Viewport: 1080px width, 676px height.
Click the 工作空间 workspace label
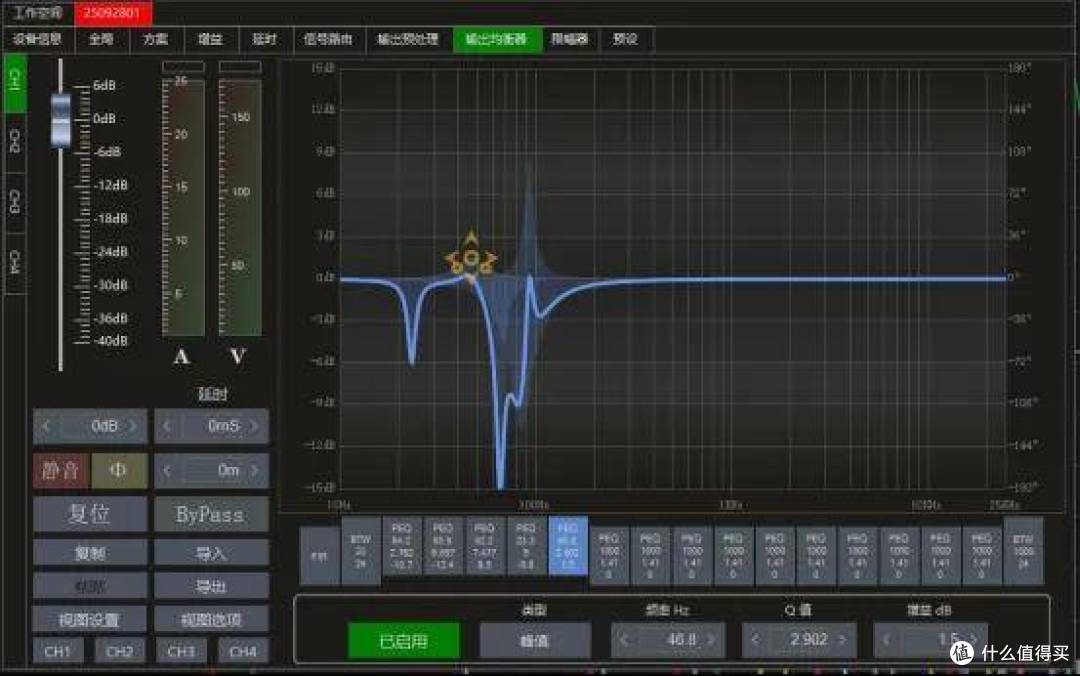click(x=37, y=12)
